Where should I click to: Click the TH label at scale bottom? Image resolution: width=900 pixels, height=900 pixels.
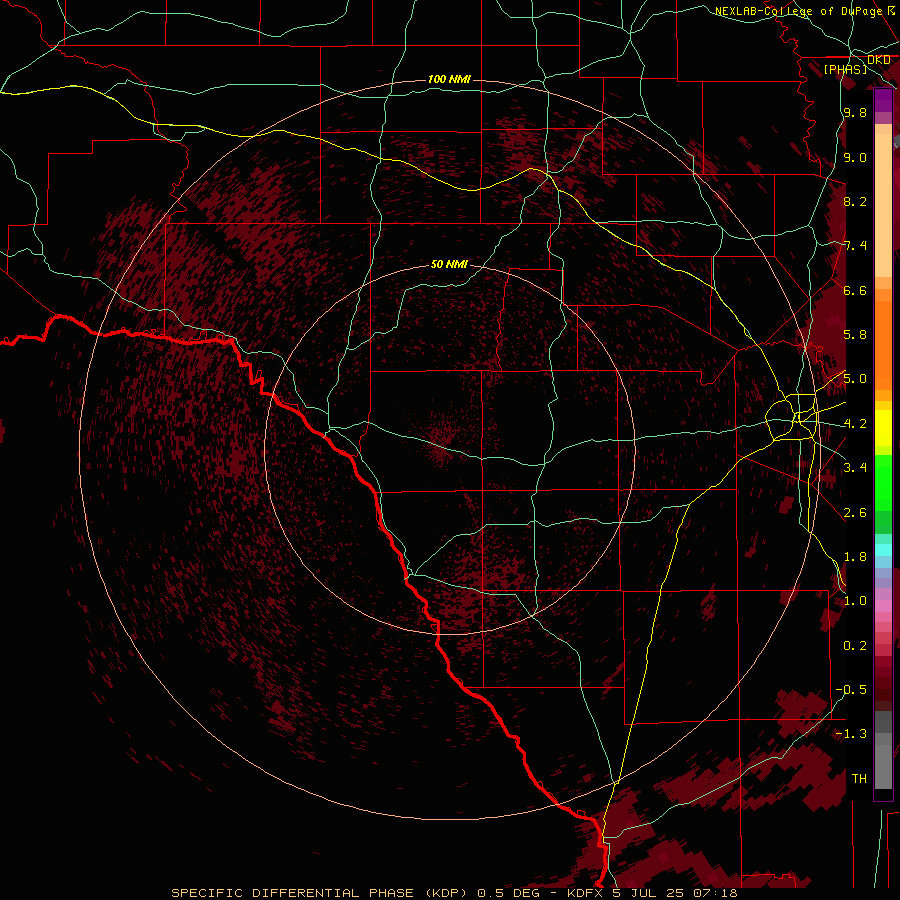[859, 779]
